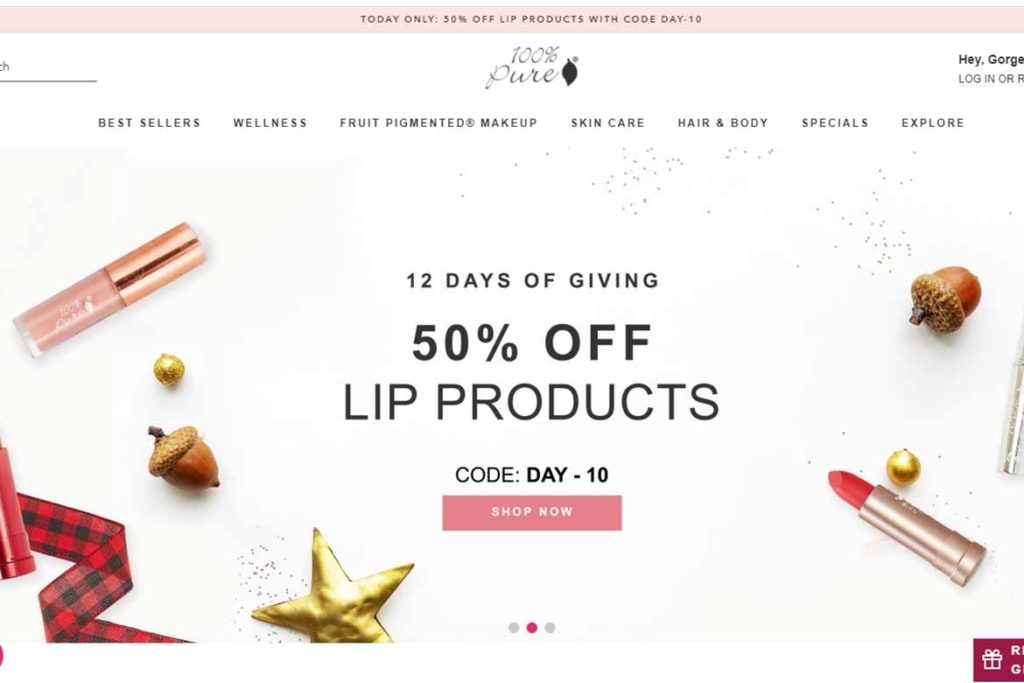Expand the Skin Care menu
The width and height of the screenshot is (1024, 683).
607,123
